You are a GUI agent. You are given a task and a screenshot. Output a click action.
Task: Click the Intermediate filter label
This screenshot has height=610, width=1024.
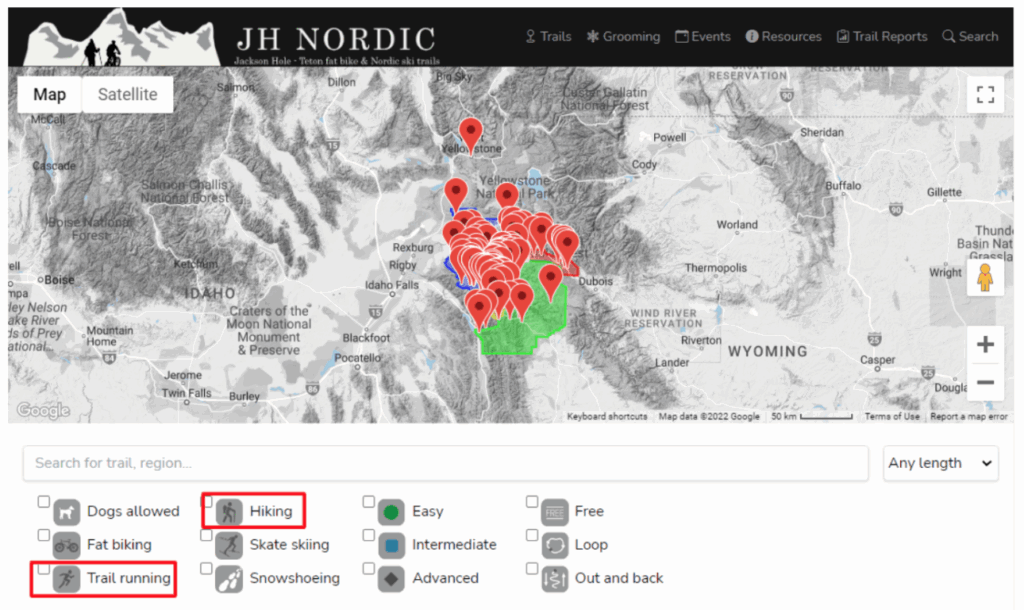click(x=454, y=545)
